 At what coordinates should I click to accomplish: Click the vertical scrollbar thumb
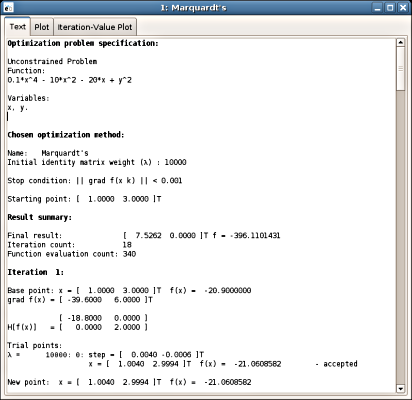(x=400, y=68)
